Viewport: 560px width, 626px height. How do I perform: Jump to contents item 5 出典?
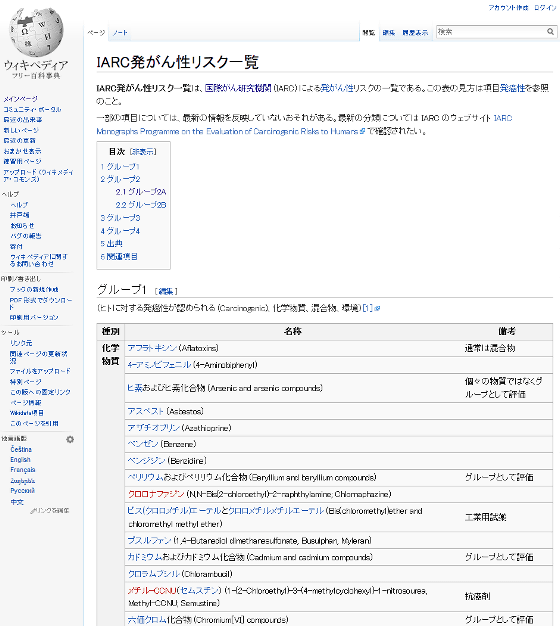[111, 244]
